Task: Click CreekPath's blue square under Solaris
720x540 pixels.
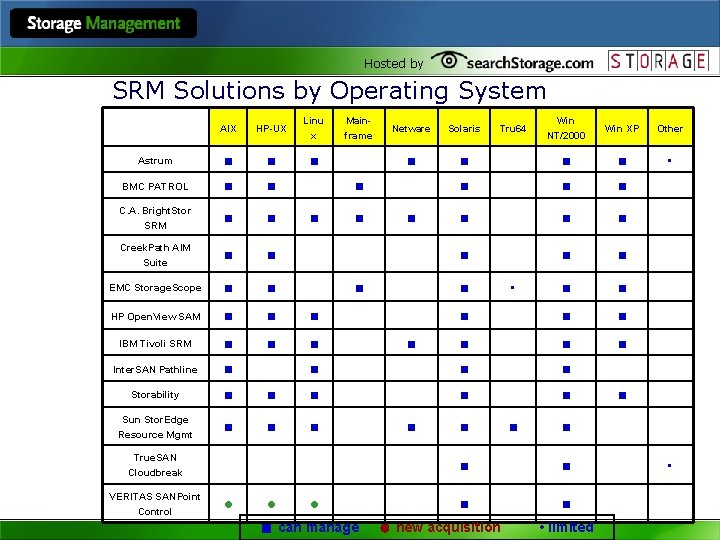Action: pos(464,255)
